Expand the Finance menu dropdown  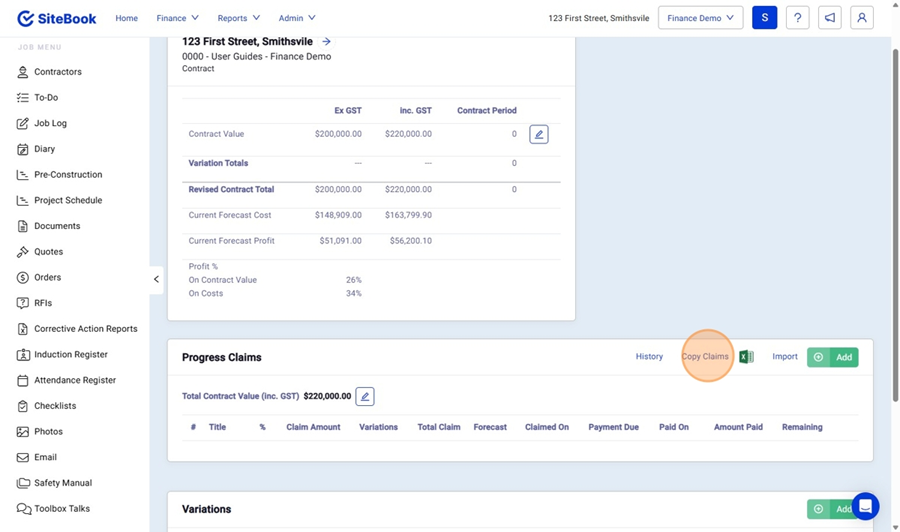[x=177, y=18]
